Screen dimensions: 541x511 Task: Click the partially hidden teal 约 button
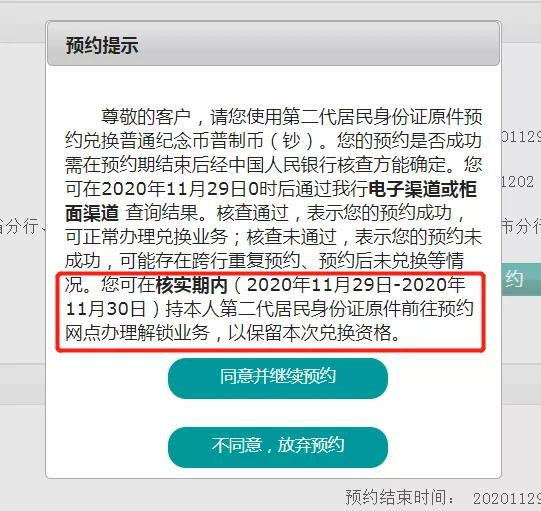(x=521, y=279)
